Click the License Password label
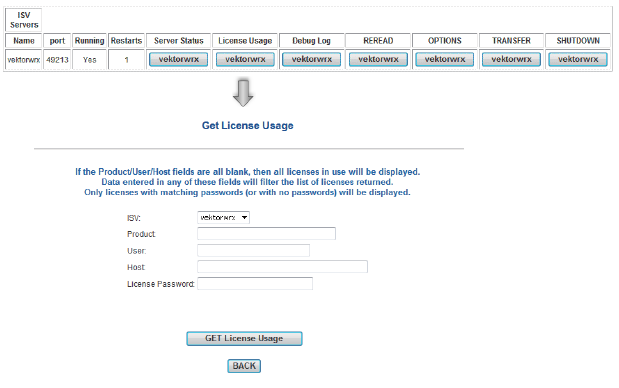Viewport: 619px width, 388px height. coord(161,284)
